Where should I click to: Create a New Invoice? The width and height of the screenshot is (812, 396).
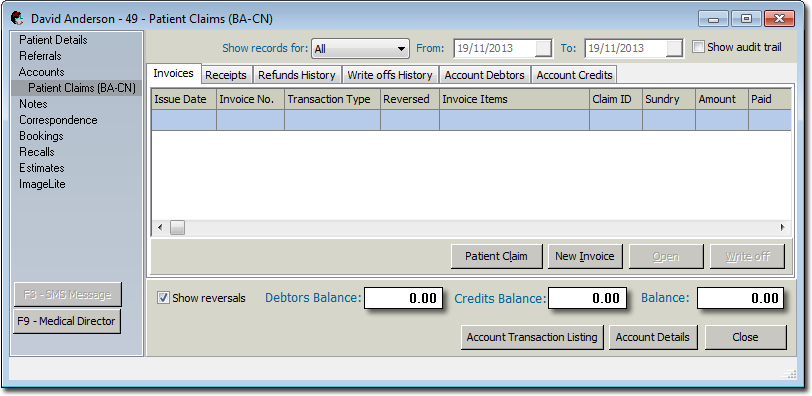(x=585, y=256)
